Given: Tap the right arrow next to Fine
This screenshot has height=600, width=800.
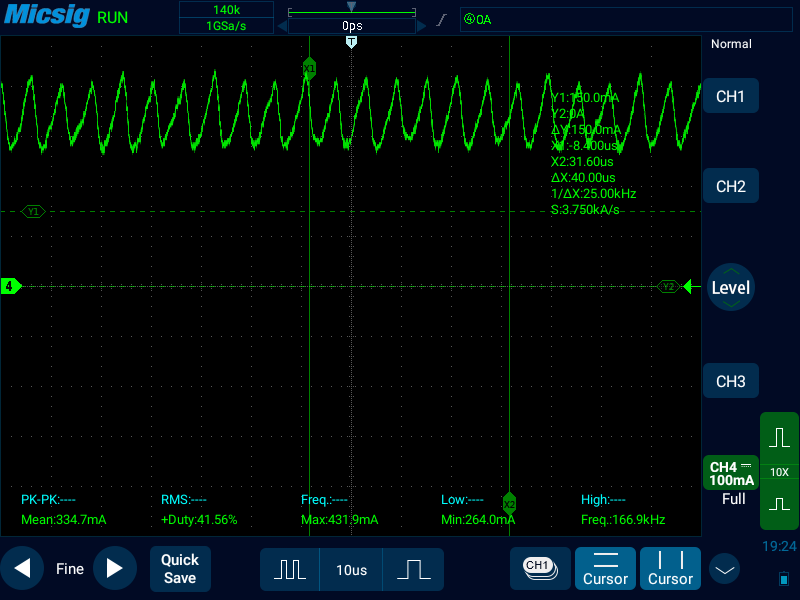Looking at the screenshot, I should click(114, 569).
